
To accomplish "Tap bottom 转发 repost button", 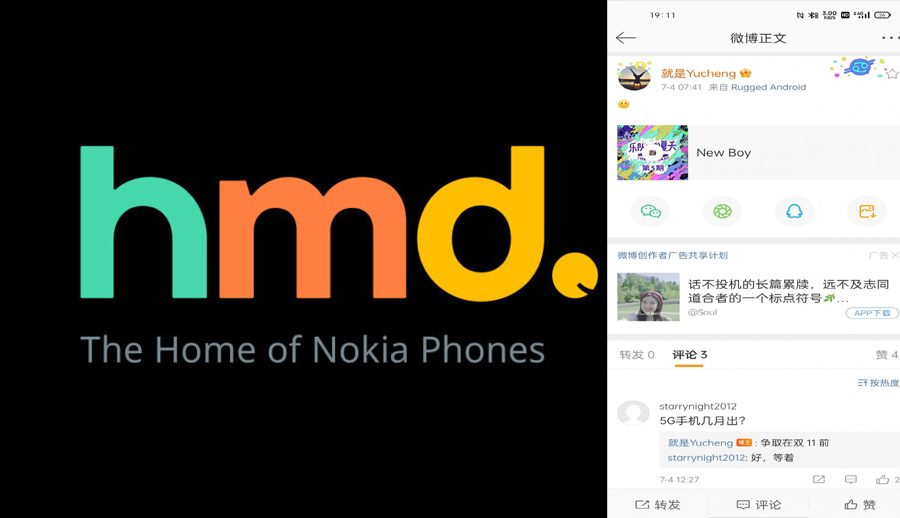I will 658,505.
